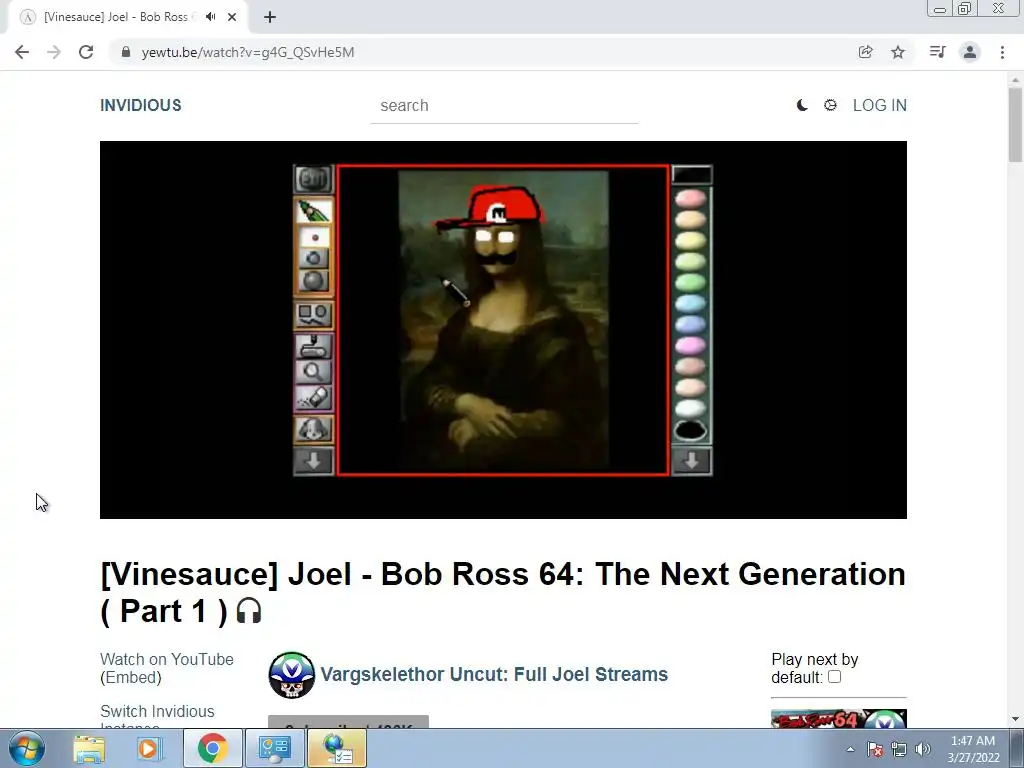The height and width of the screenshot is (768, 1024).
Task: Go back to the previous page
Action: [x=22, y=52]
